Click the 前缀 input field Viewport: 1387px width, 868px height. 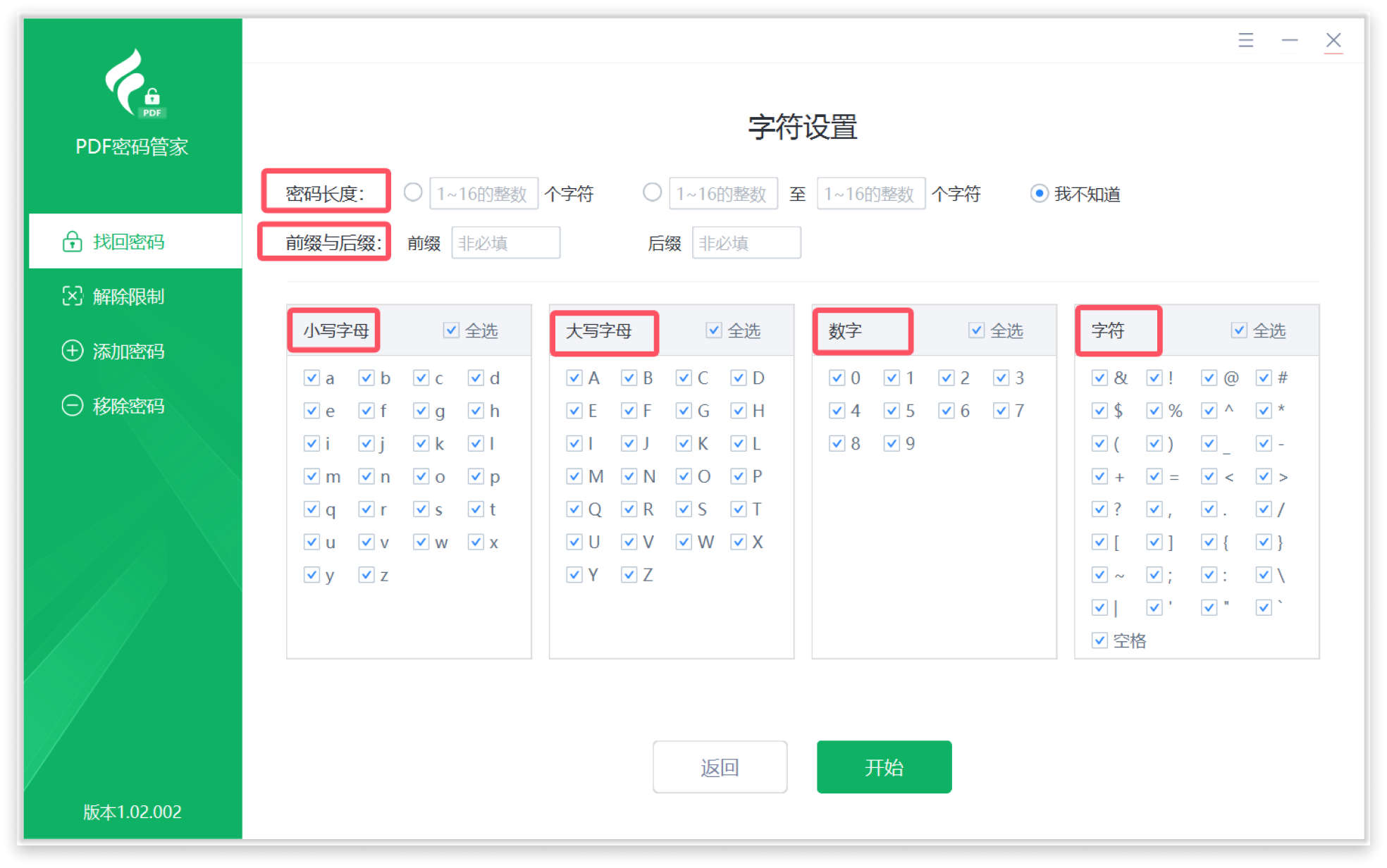click(x=506, y=242)
